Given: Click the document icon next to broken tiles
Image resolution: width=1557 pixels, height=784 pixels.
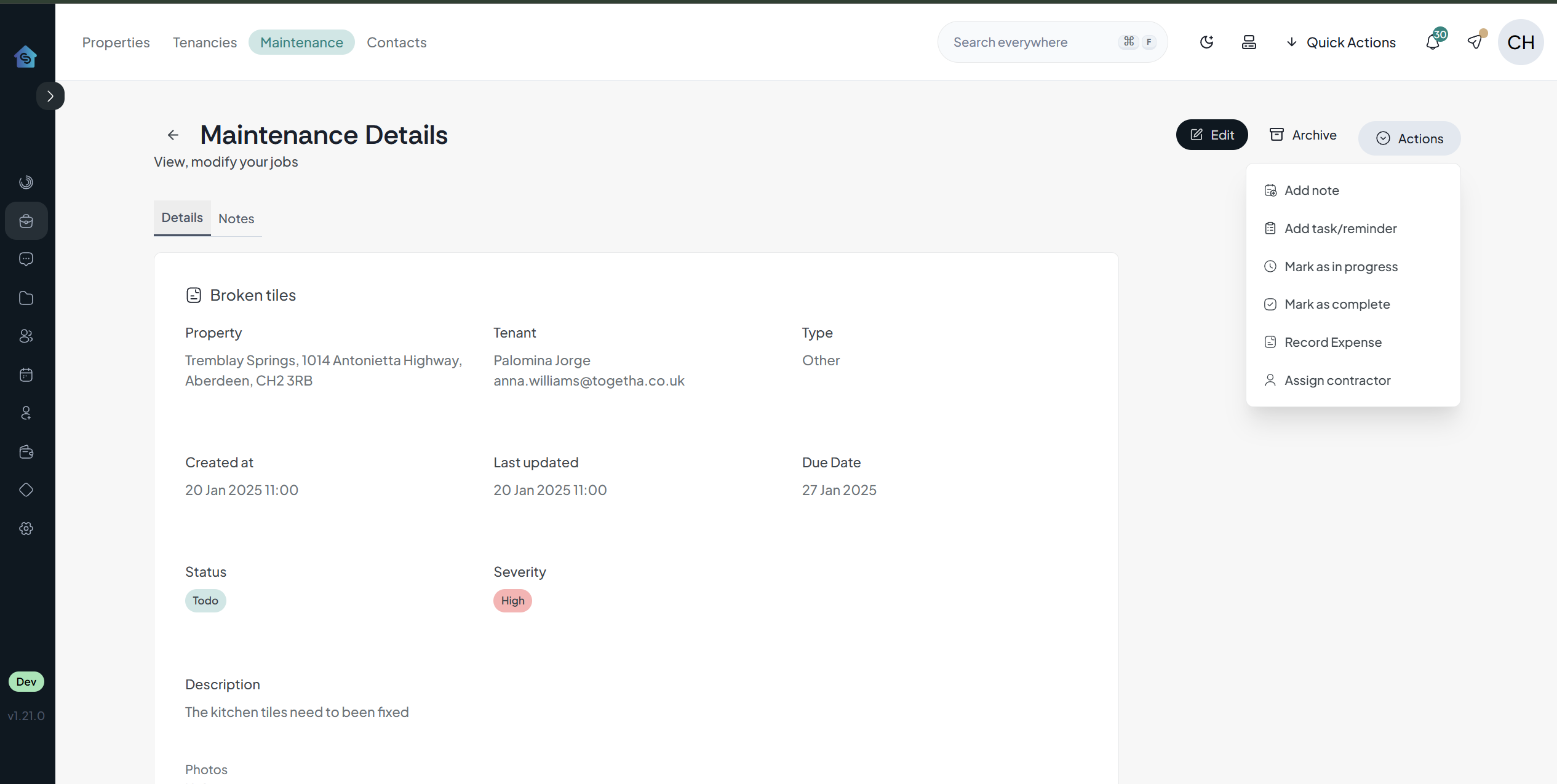Looking at the screenshot, I should [193, 295].
